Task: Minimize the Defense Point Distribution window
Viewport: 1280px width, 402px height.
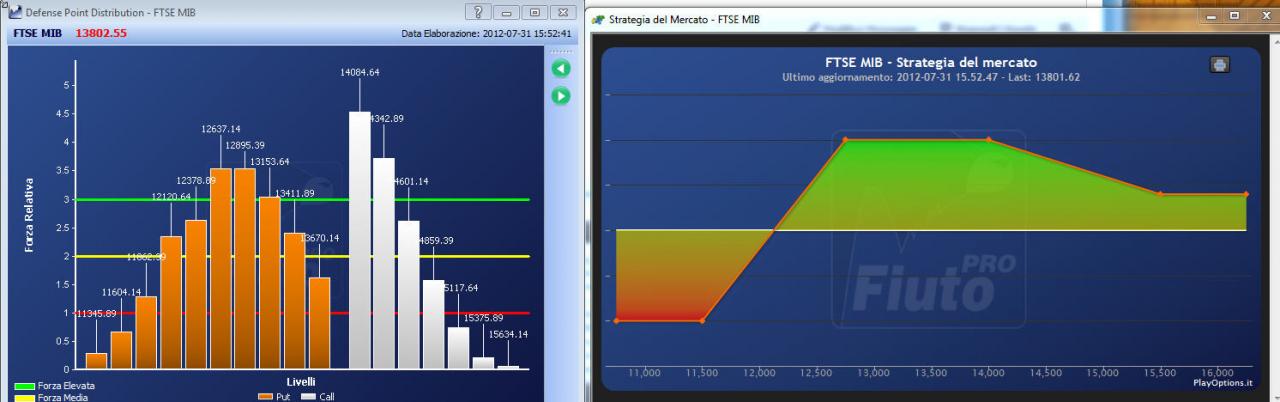Action: click(507, 11)
